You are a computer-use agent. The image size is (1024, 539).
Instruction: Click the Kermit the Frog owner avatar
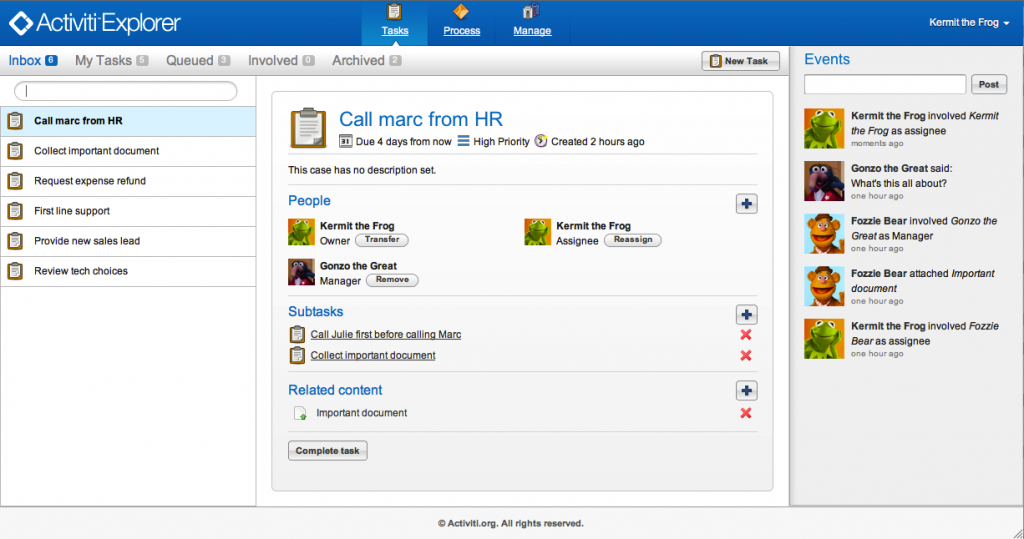301,233
